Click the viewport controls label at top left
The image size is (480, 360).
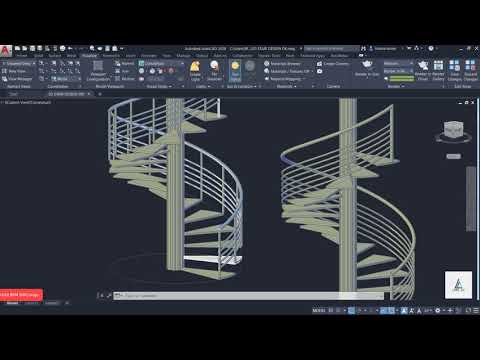pyautogui.click(x=26, y=102)
